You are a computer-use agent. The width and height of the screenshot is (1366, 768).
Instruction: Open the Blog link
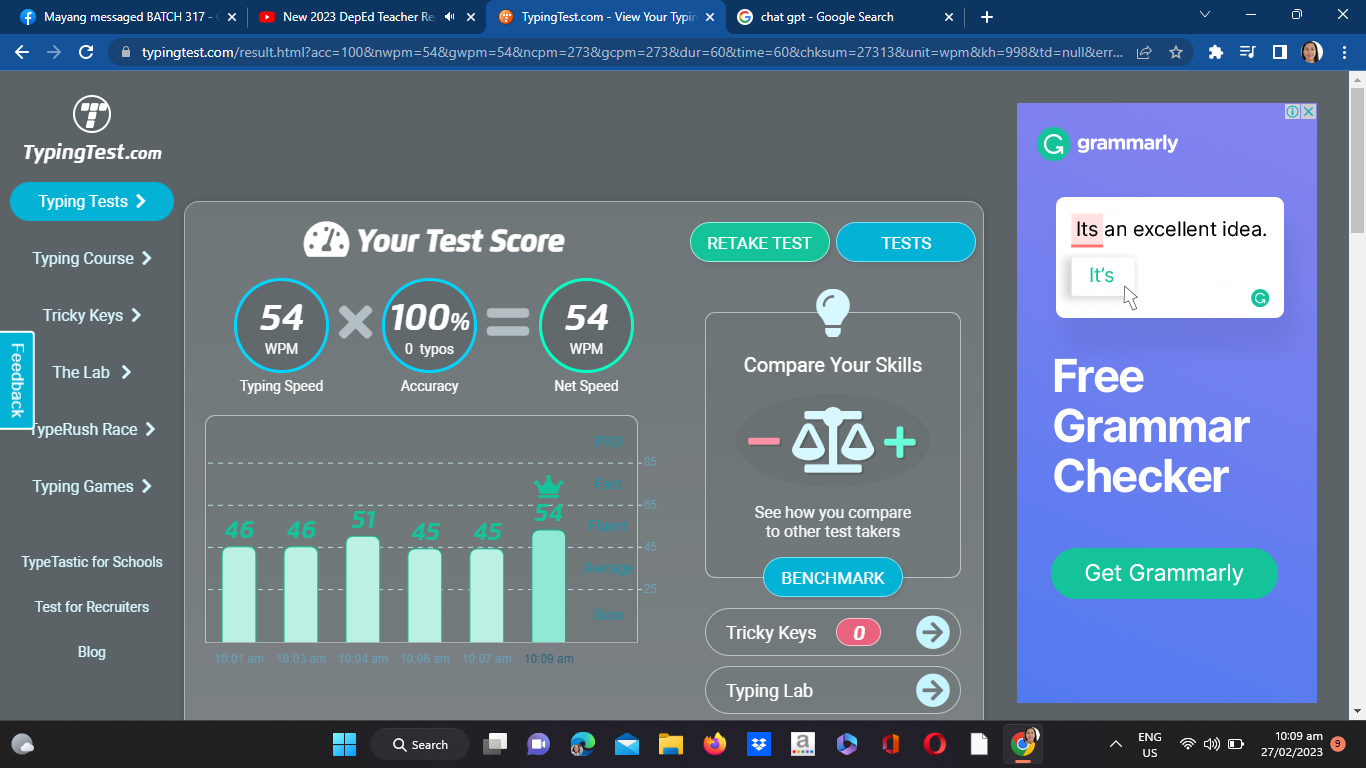point(92,652)
